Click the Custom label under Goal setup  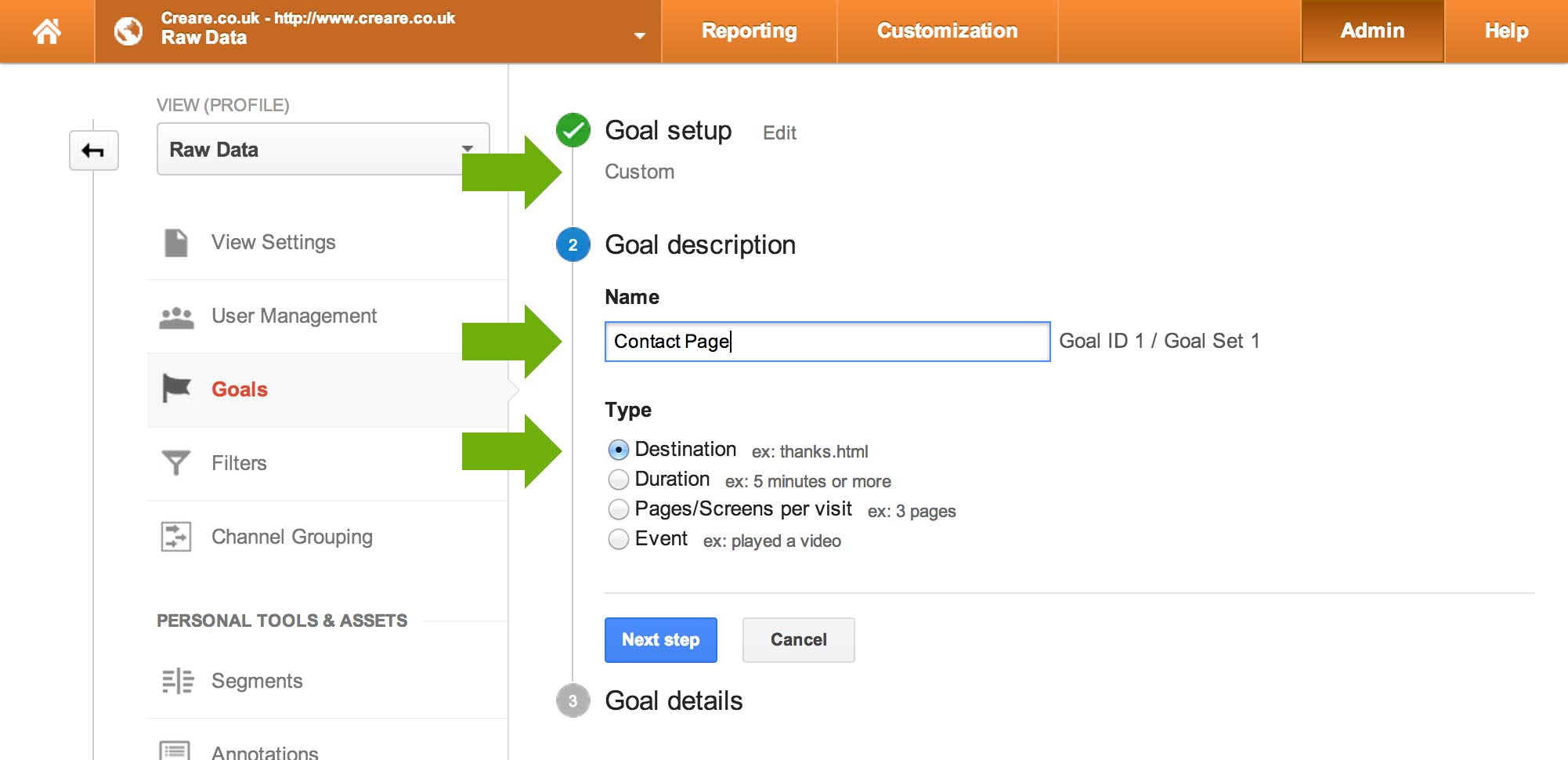tap(639, 172)
